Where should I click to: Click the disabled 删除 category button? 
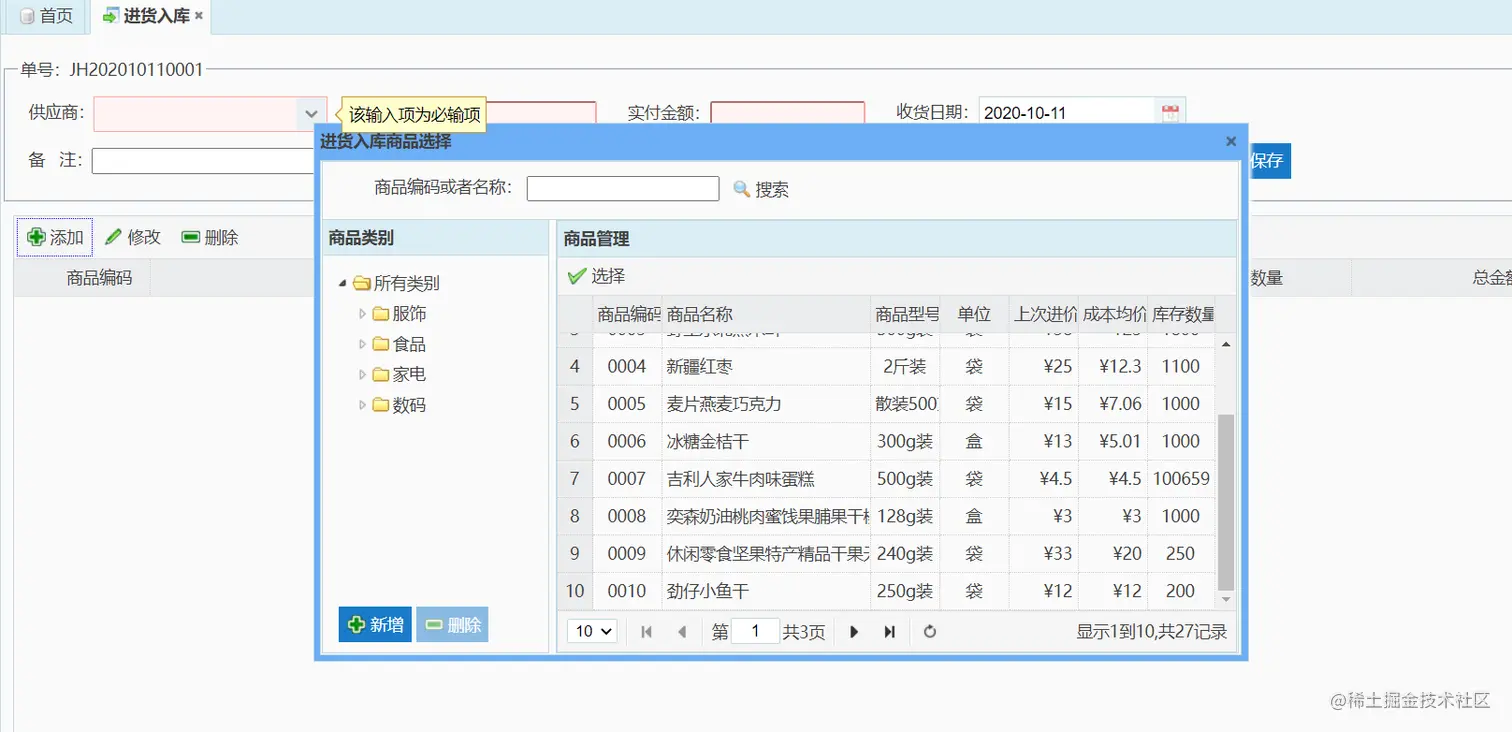coord(452,625)
